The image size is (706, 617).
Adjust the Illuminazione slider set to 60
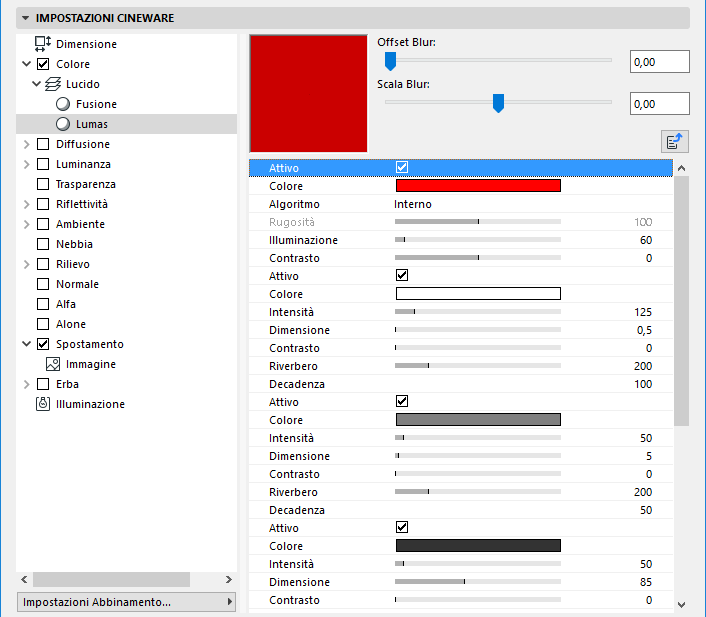coord(478,240)
